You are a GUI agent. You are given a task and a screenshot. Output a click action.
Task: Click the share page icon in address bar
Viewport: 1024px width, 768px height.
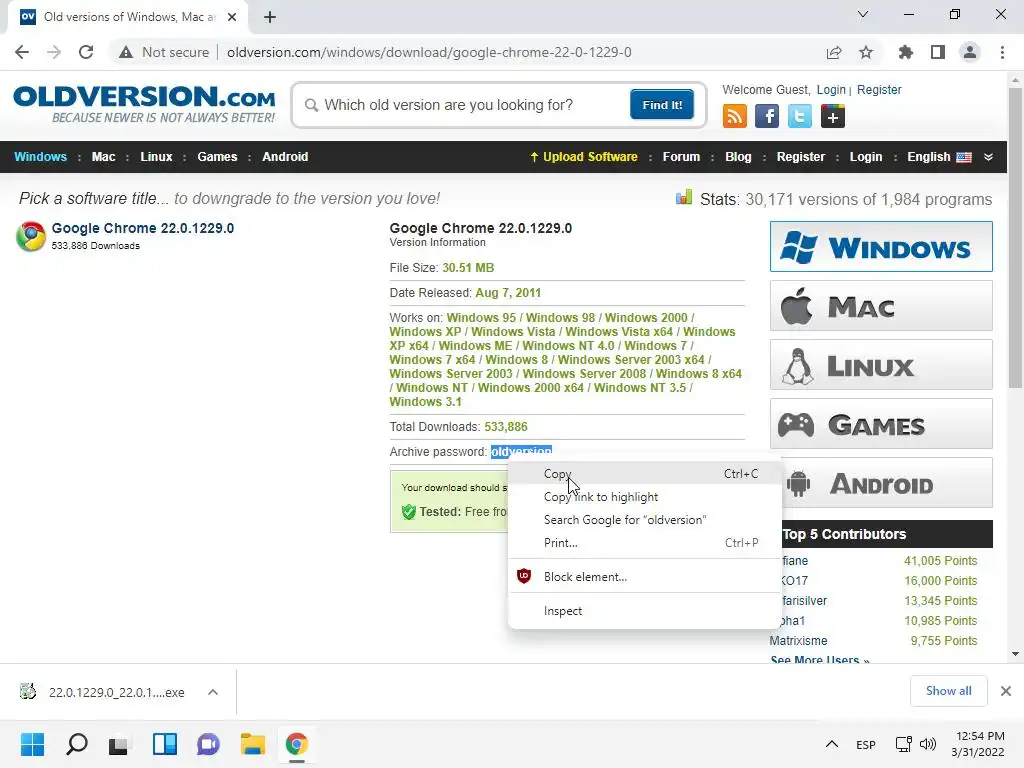tap(834, 52)
